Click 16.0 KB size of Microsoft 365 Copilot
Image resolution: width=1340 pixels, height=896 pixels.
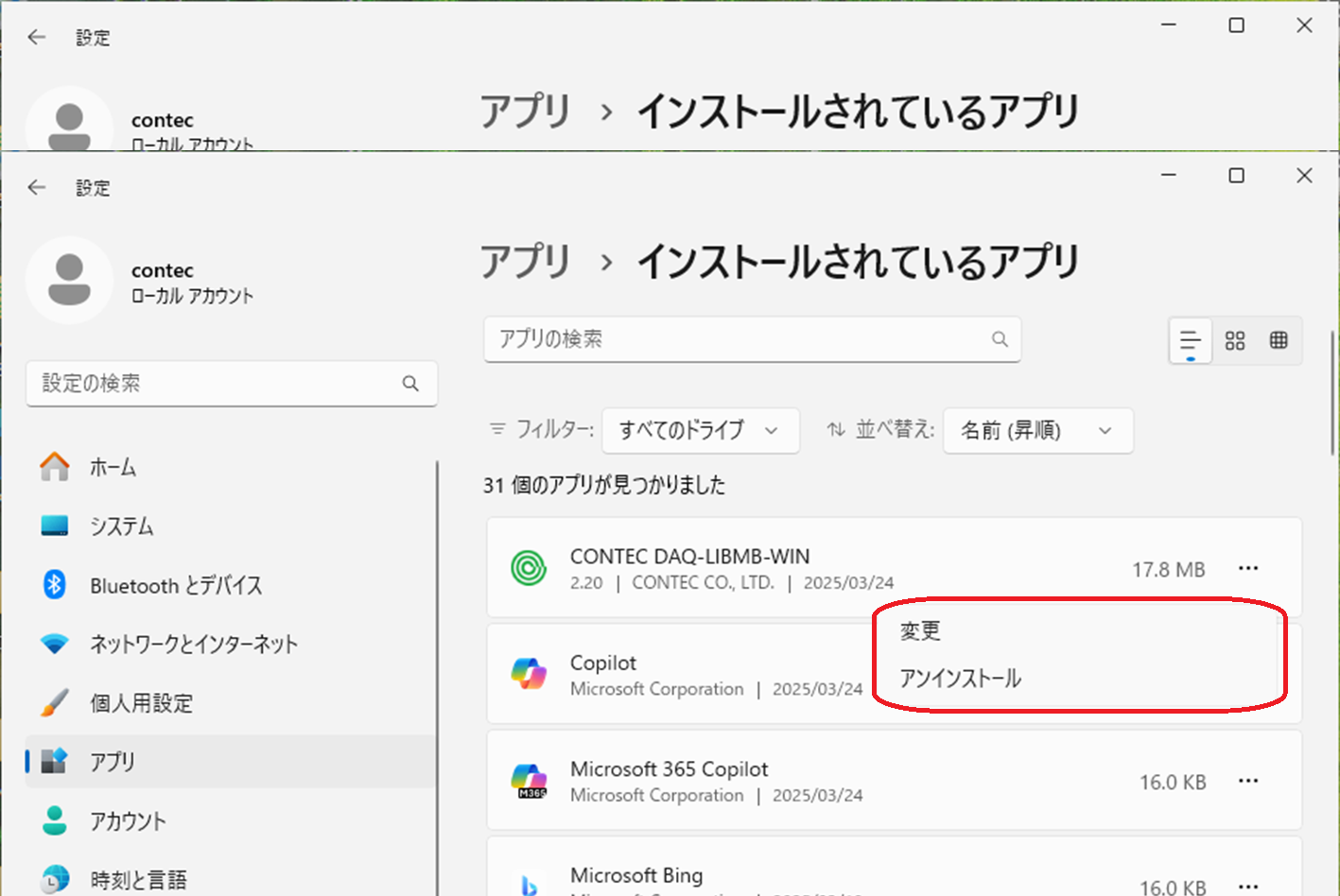1173,783
